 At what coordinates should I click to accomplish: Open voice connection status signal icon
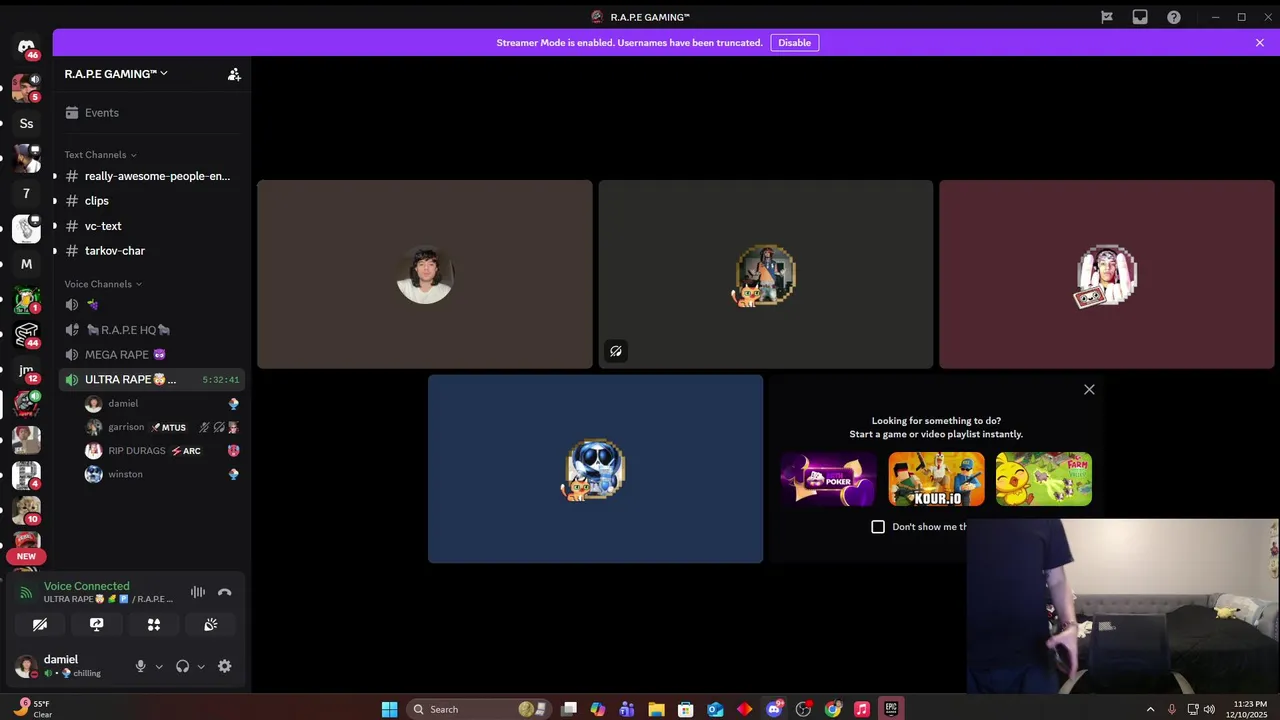point(27,592)
